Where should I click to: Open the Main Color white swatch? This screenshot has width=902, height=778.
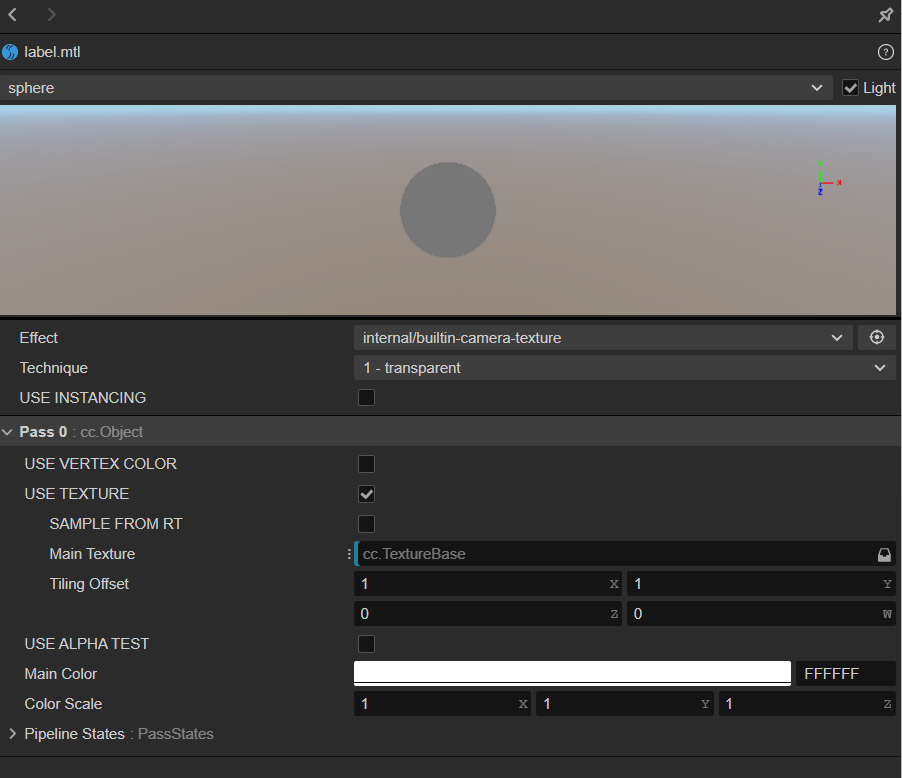pyautogui.click(x=572, y=673)
